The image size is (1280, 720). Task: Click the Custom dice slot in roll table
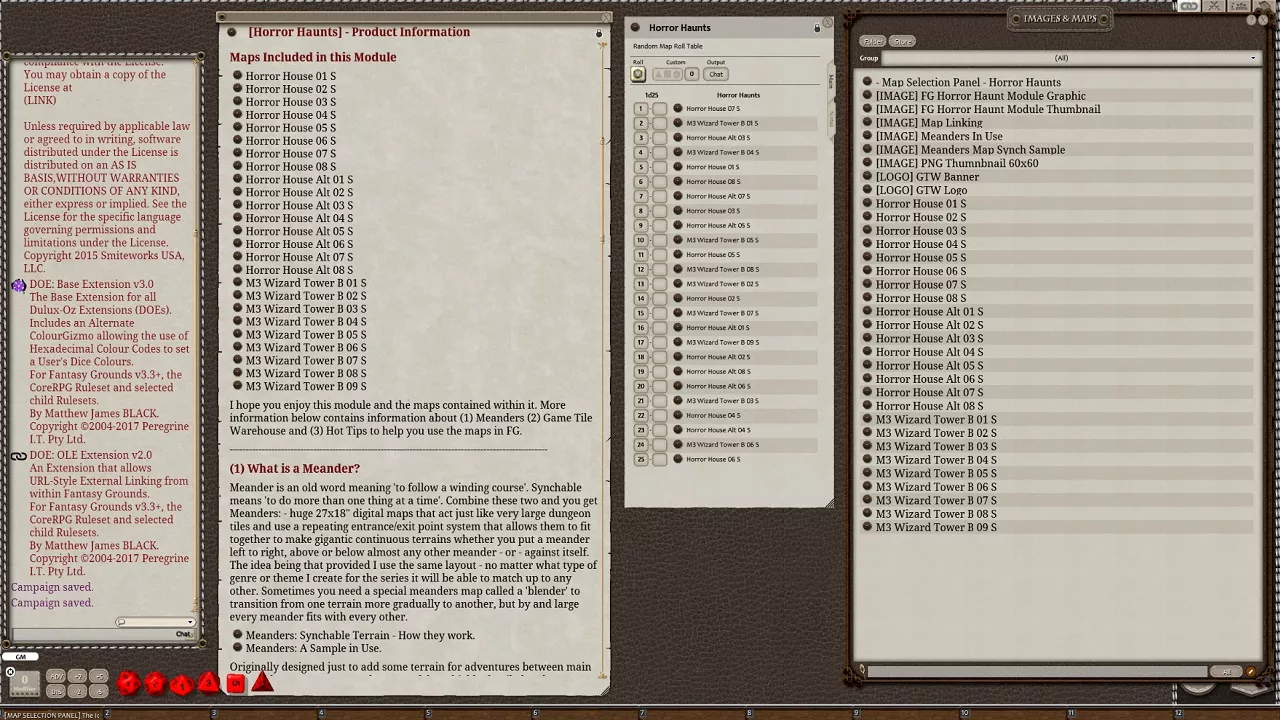[667, 74]
